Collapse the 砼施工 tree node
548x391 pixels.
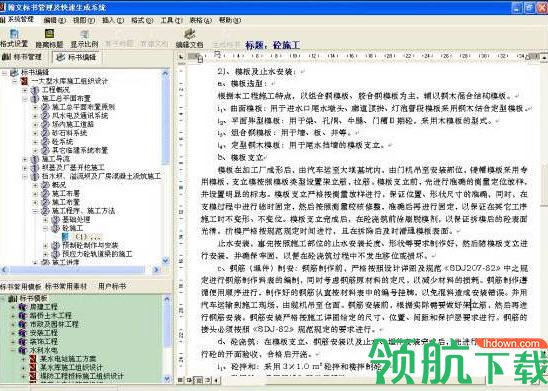pos(45,228)
